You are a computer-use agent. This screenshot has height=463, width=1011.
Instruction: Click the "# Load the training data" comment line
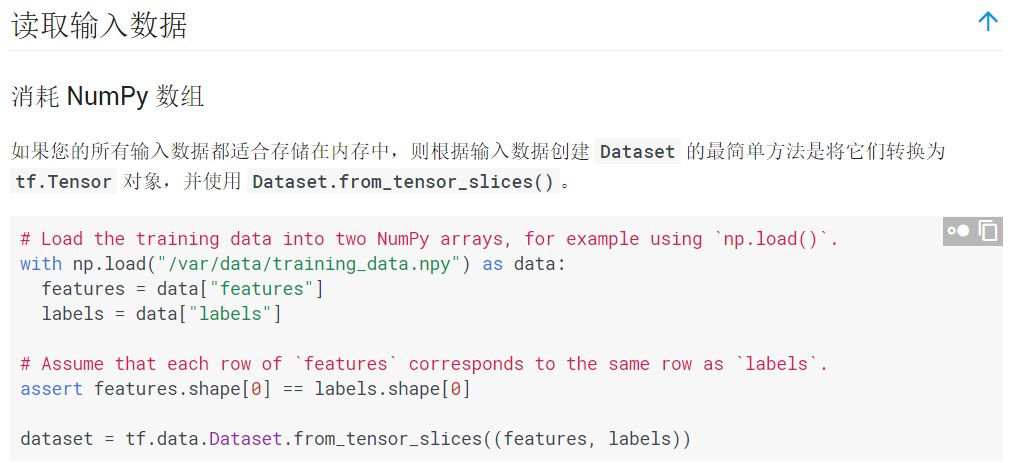[429, 239]
